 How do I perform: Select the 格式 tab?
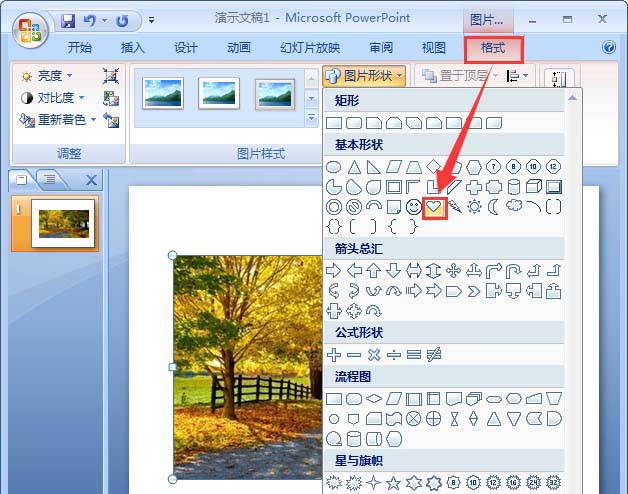(x=493, y=48)
